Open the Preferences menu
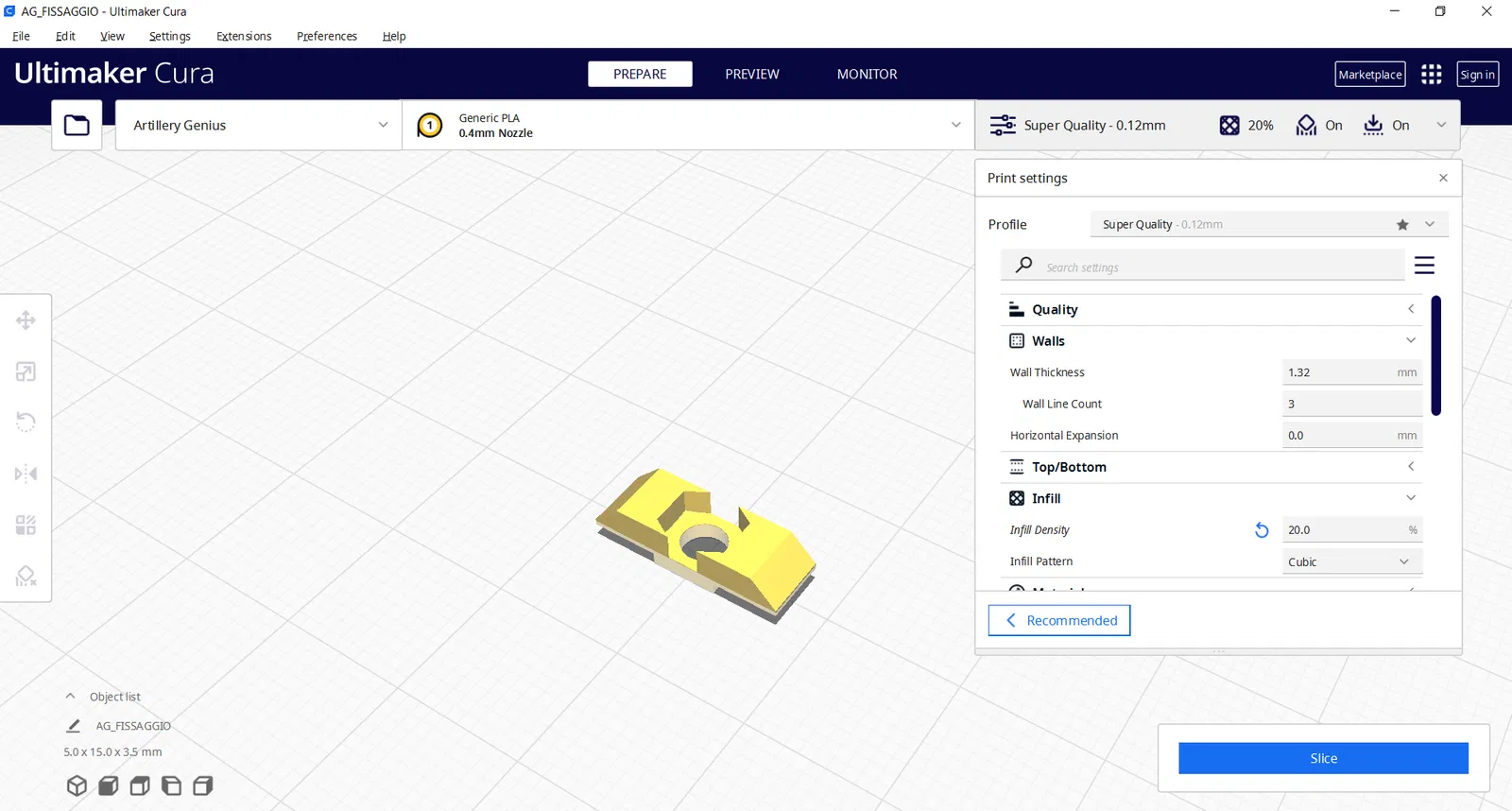This screenshot has height=811, width=1512. [x=327, y=36]
